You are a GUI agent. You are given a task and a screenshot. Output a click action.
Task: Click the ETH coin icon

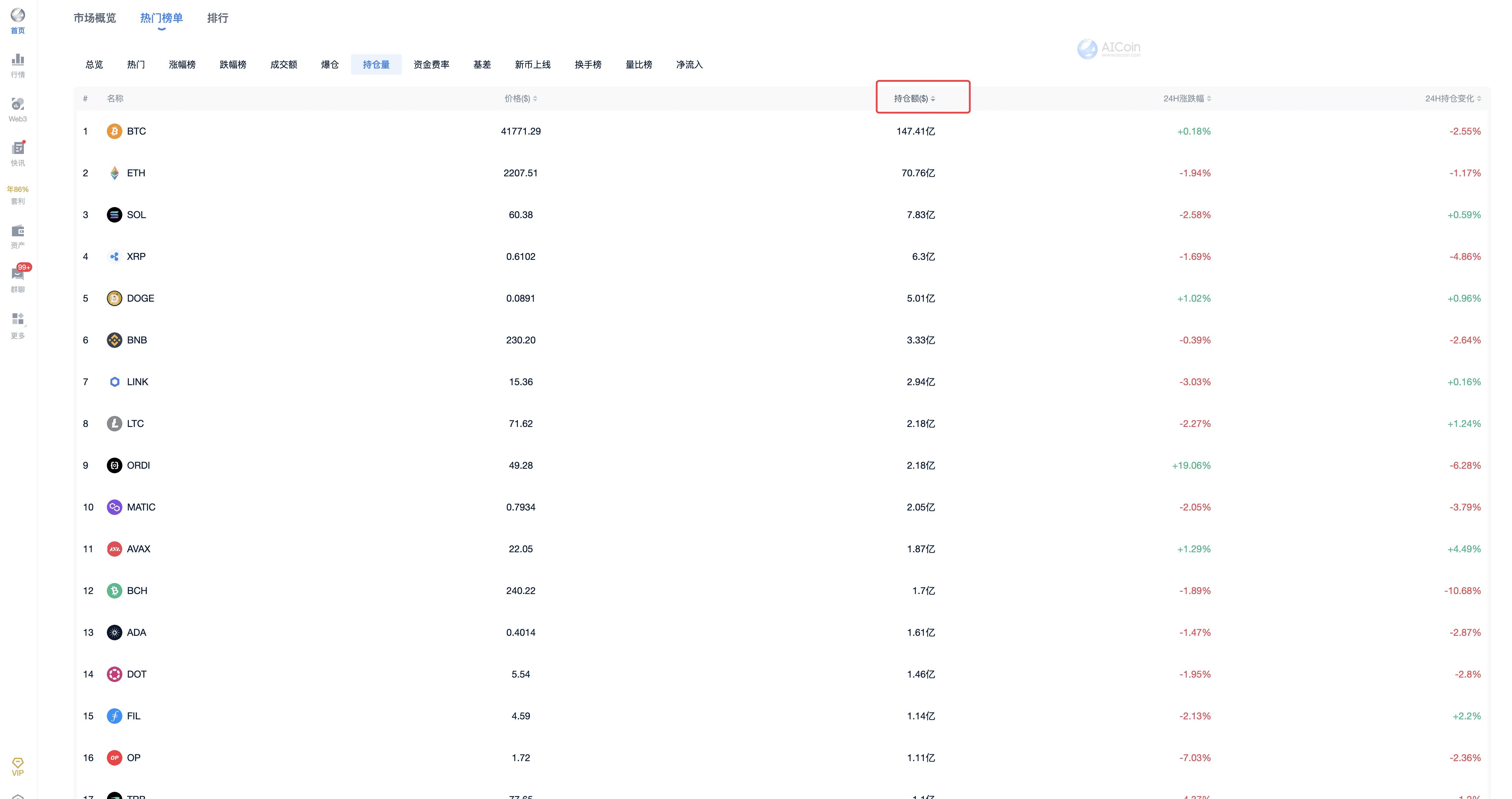[x=114, y=173]
